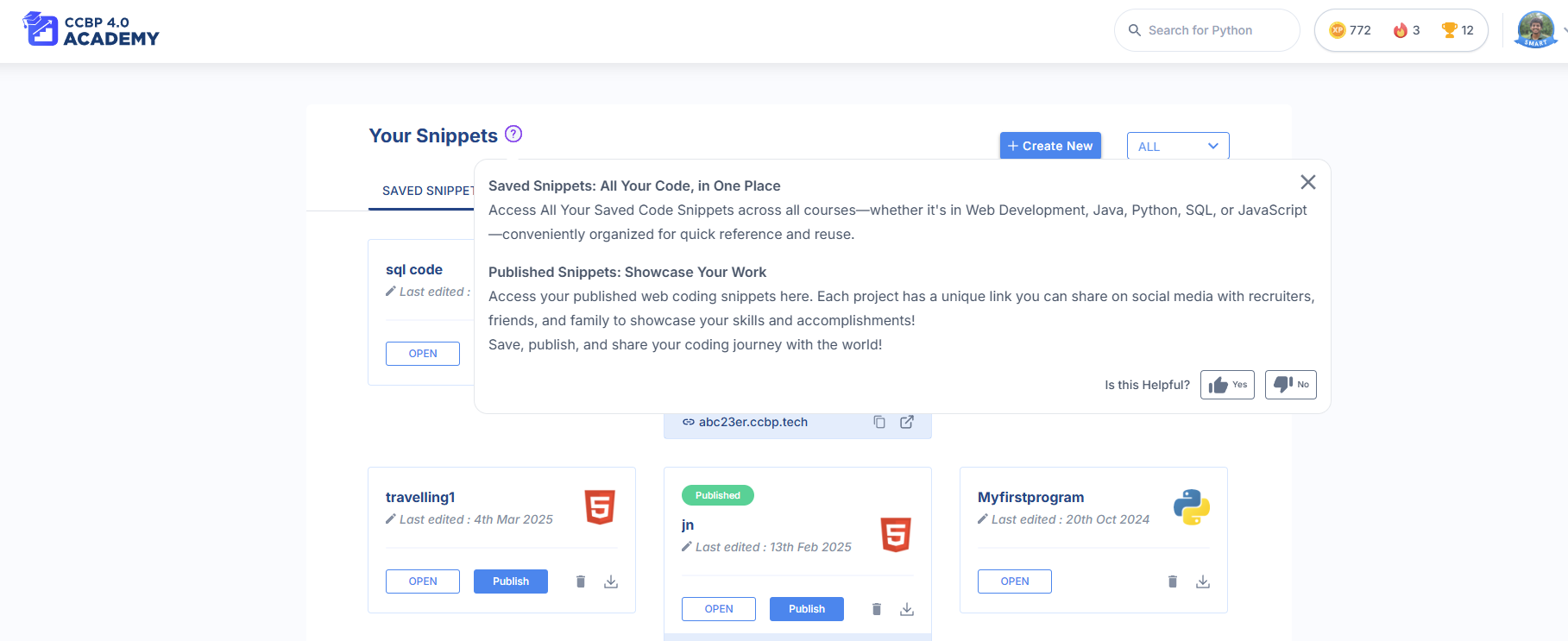This screenshot has width=1568, height=641.
Task: Click the travelling1 snippet title
Action: 420,497
